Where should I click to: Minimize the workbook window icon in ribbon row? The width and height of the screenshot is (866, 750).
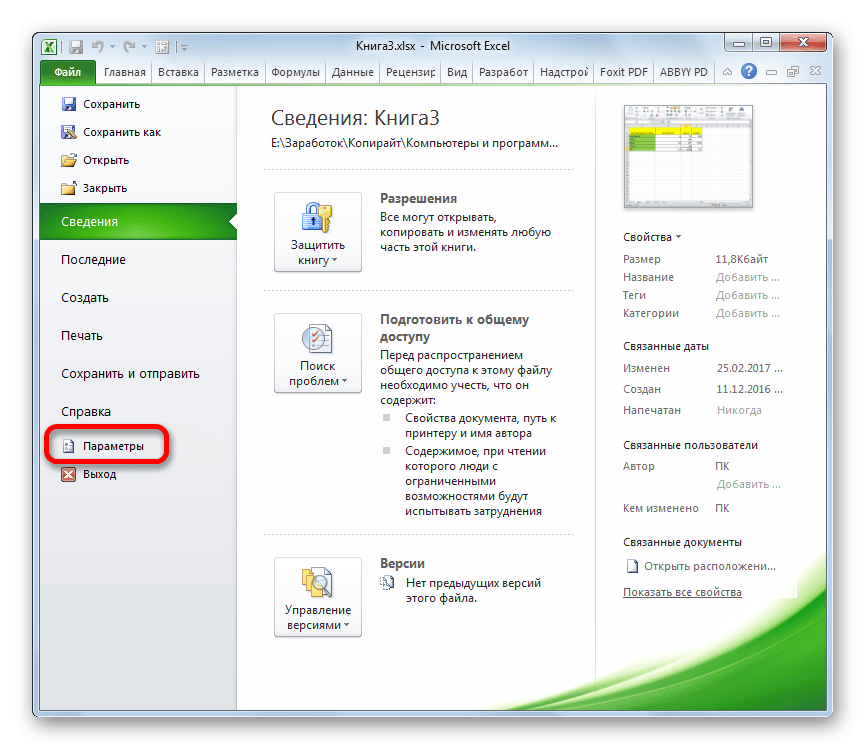point(772,72)
